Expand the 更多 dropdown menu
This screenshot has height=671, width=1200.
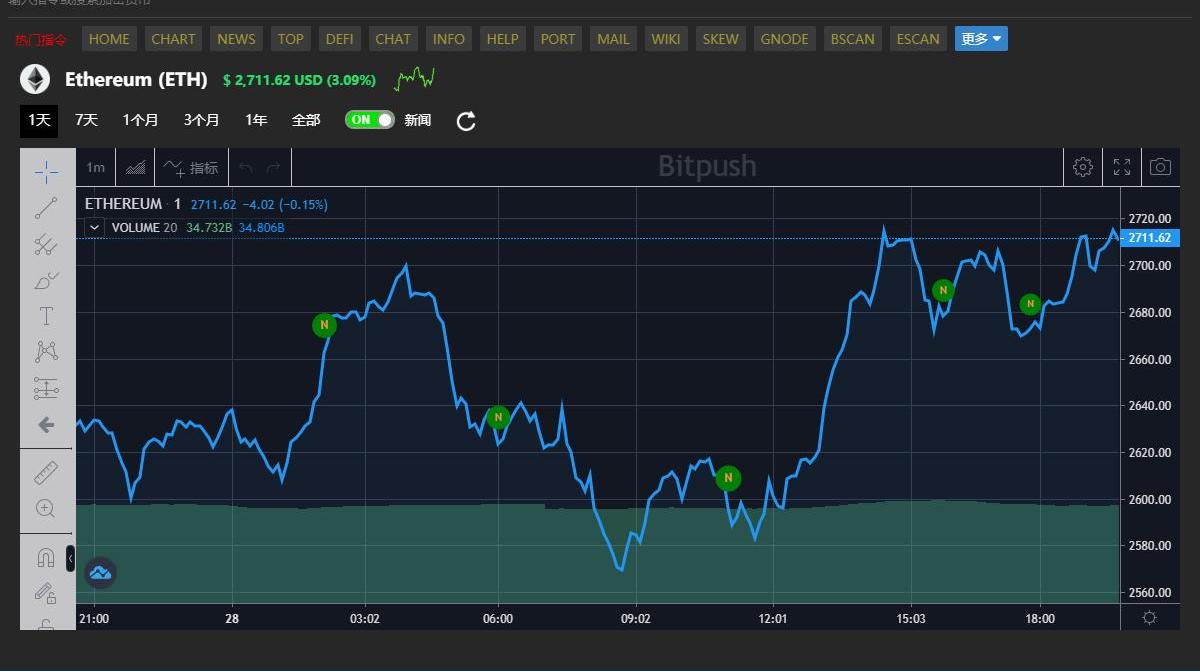980,39
